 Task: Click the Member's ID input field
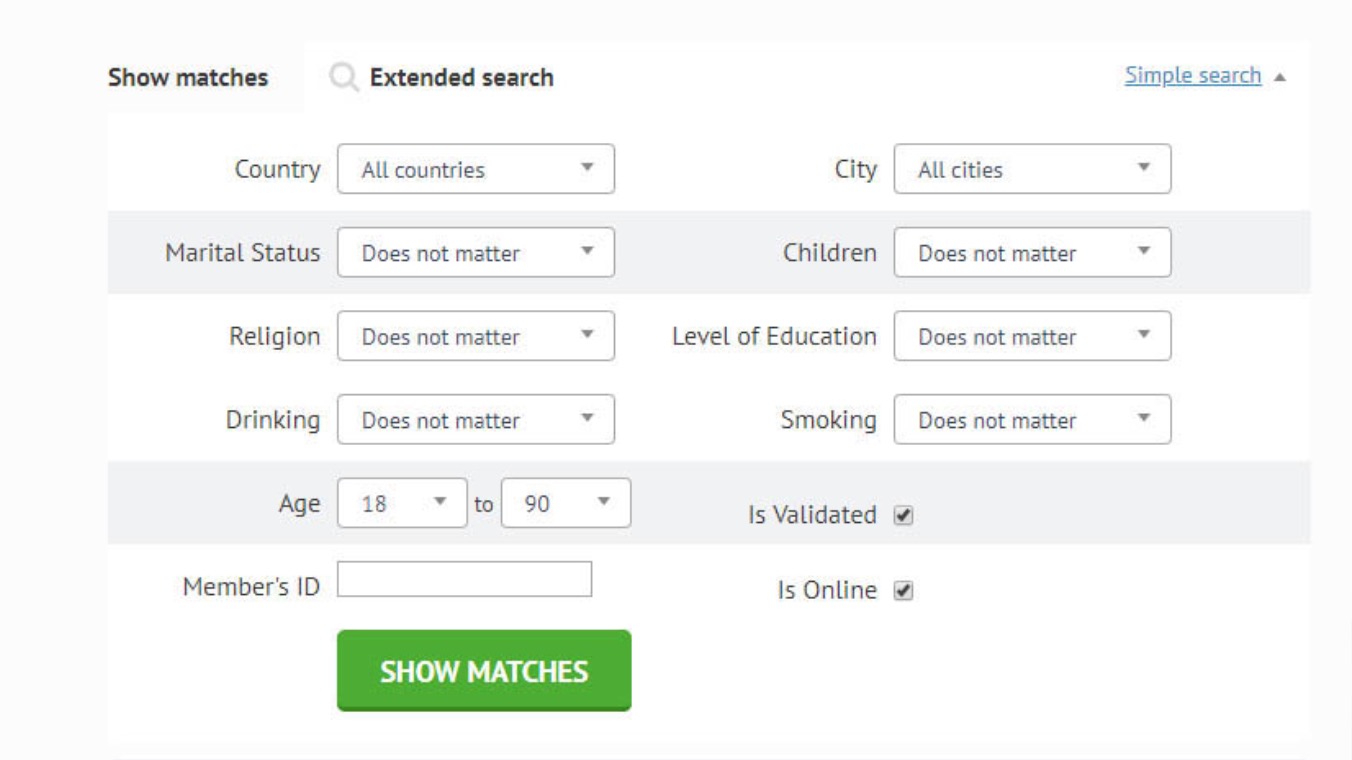(x=465, y=579)
